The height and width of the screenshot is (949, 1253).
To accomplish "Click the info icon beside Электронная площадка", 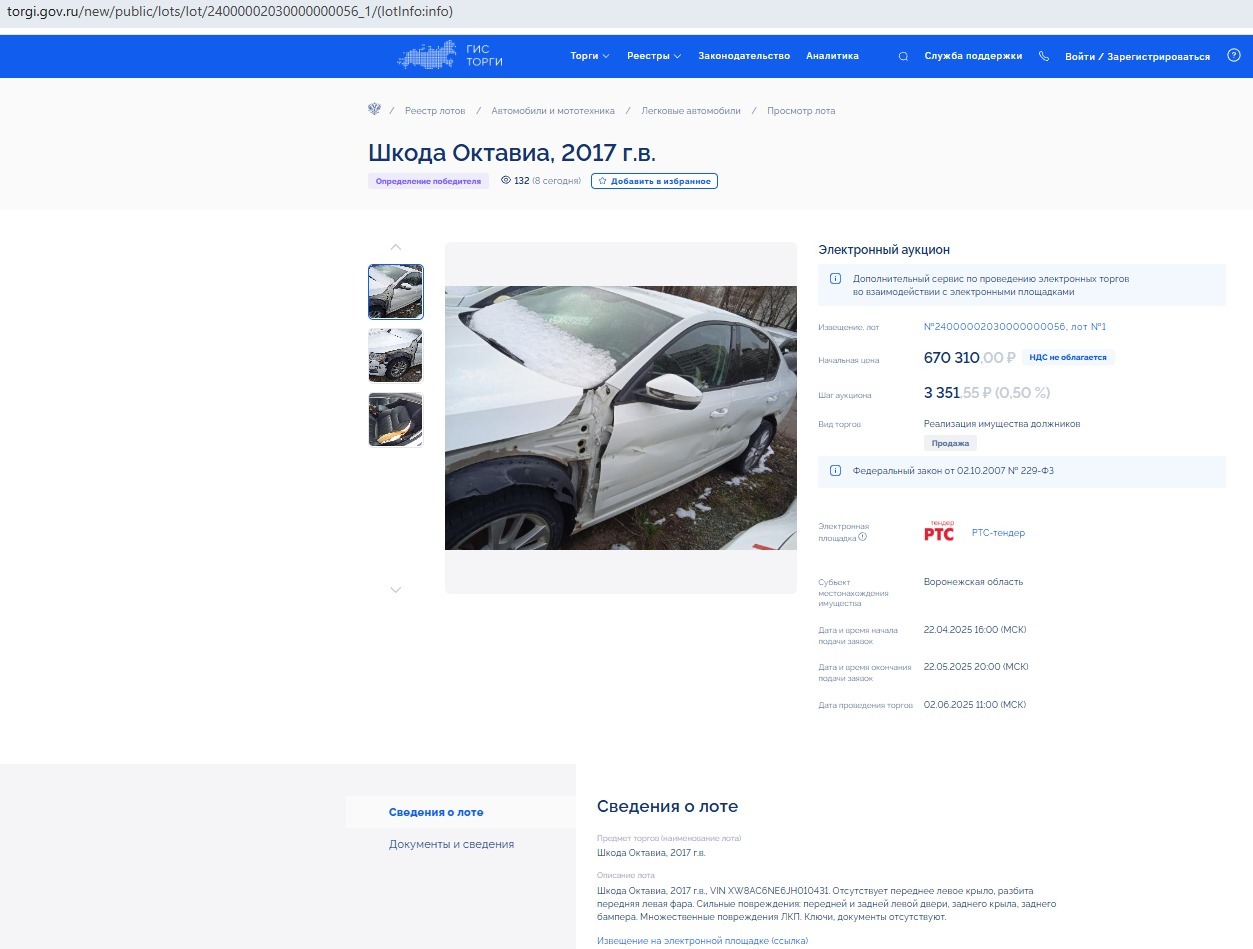I will pyautogui.click(x=862, y=537).
